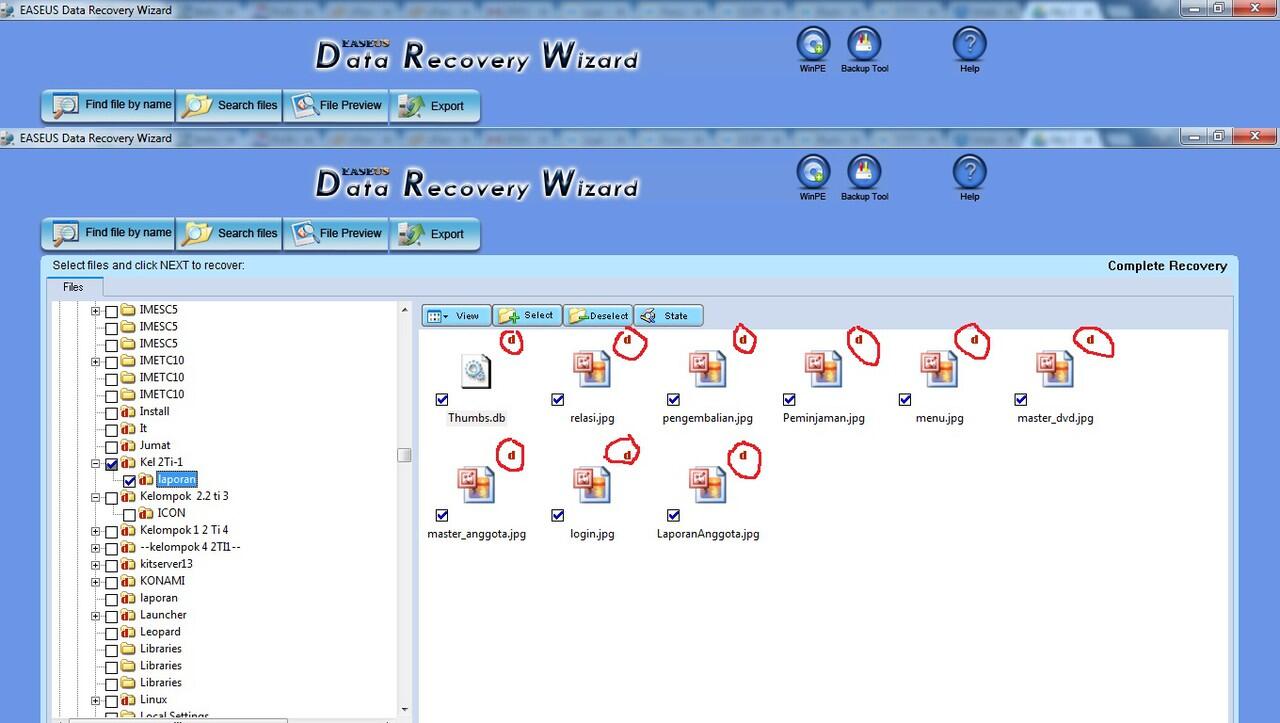Click the Deselect button
This screenshot has height=723, width=1280.
(598, 316)
